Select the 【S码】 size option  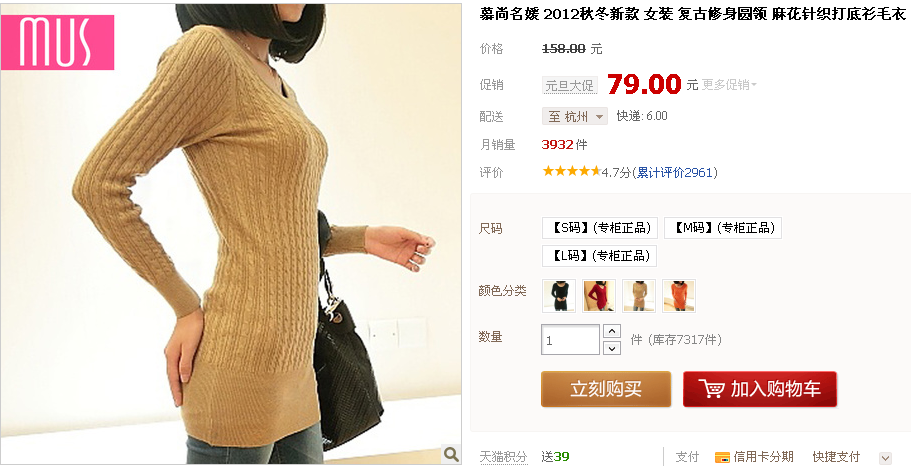(600, 228)
